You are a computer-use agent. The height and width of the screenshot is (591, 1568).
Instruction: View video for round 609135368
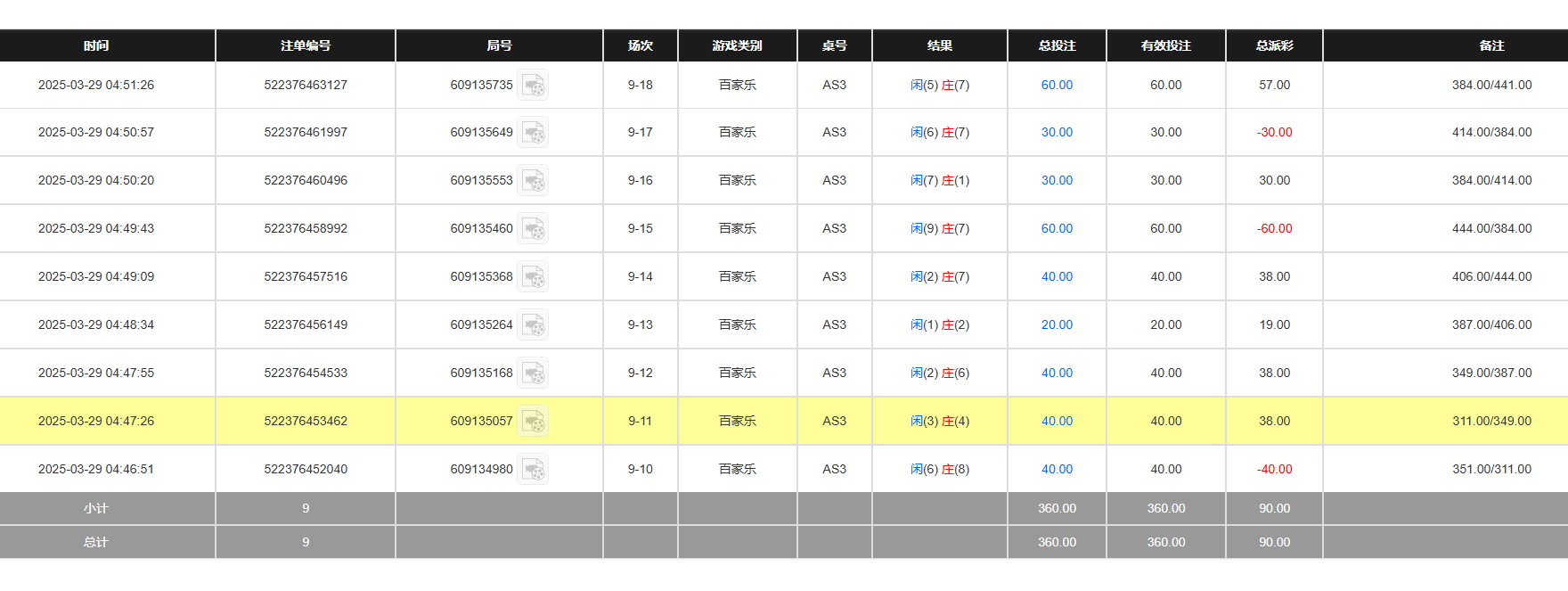point(533,276)
